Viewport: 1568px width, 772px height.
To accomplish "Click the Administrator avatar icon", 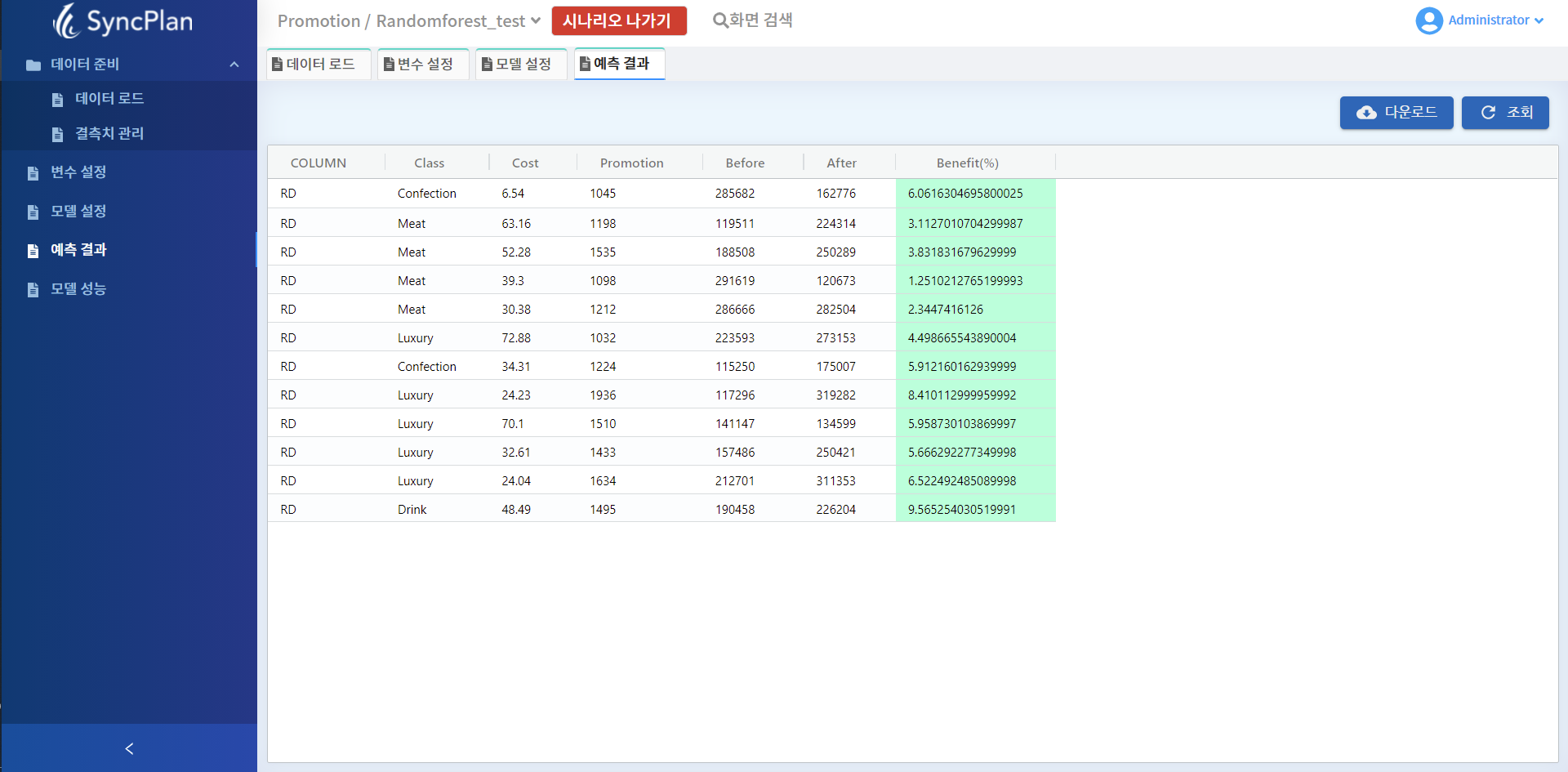I will pyautogui.click(x=1429, y=20).
